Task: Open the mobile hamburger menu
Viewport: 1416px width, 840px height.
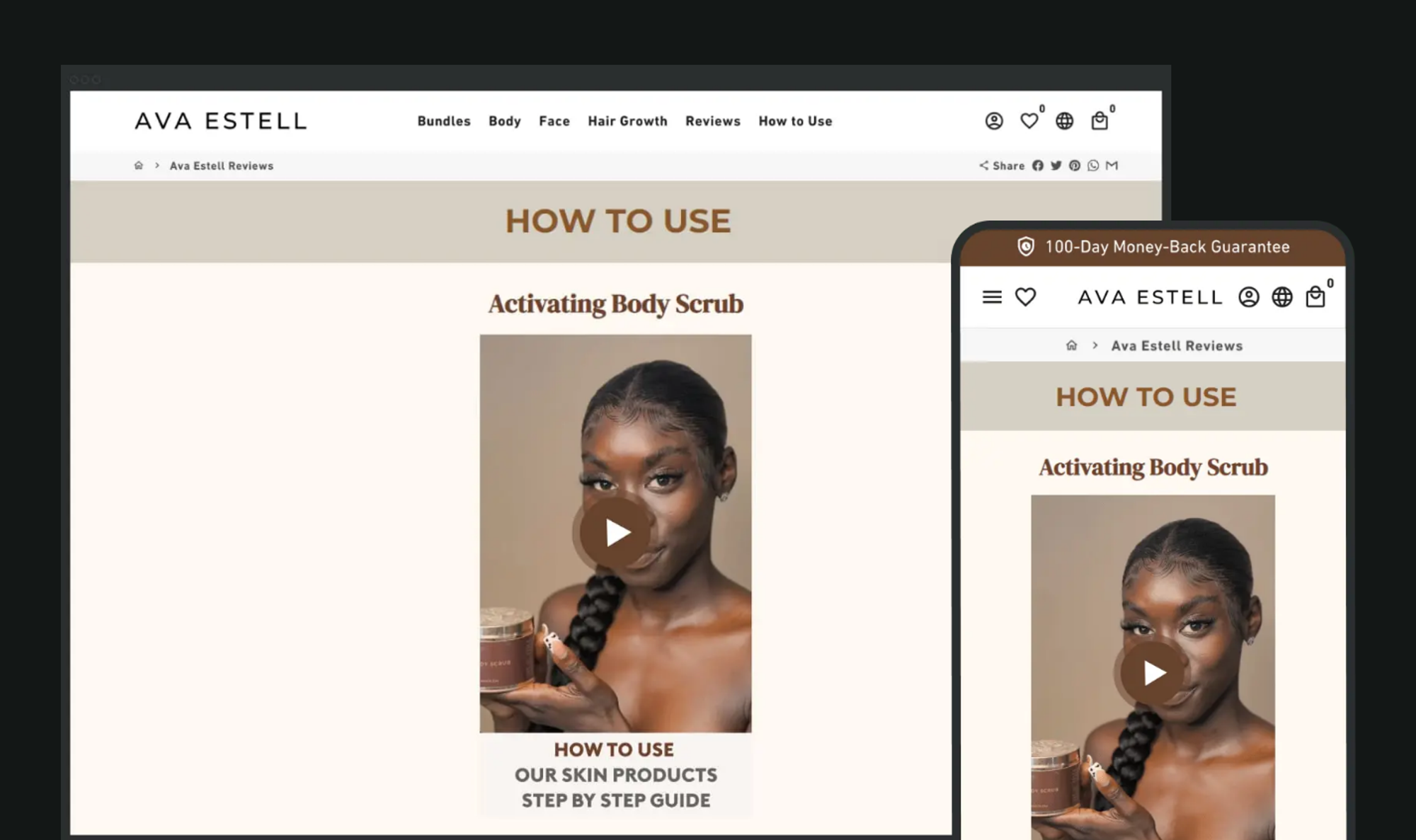Action: coord(992,297)
